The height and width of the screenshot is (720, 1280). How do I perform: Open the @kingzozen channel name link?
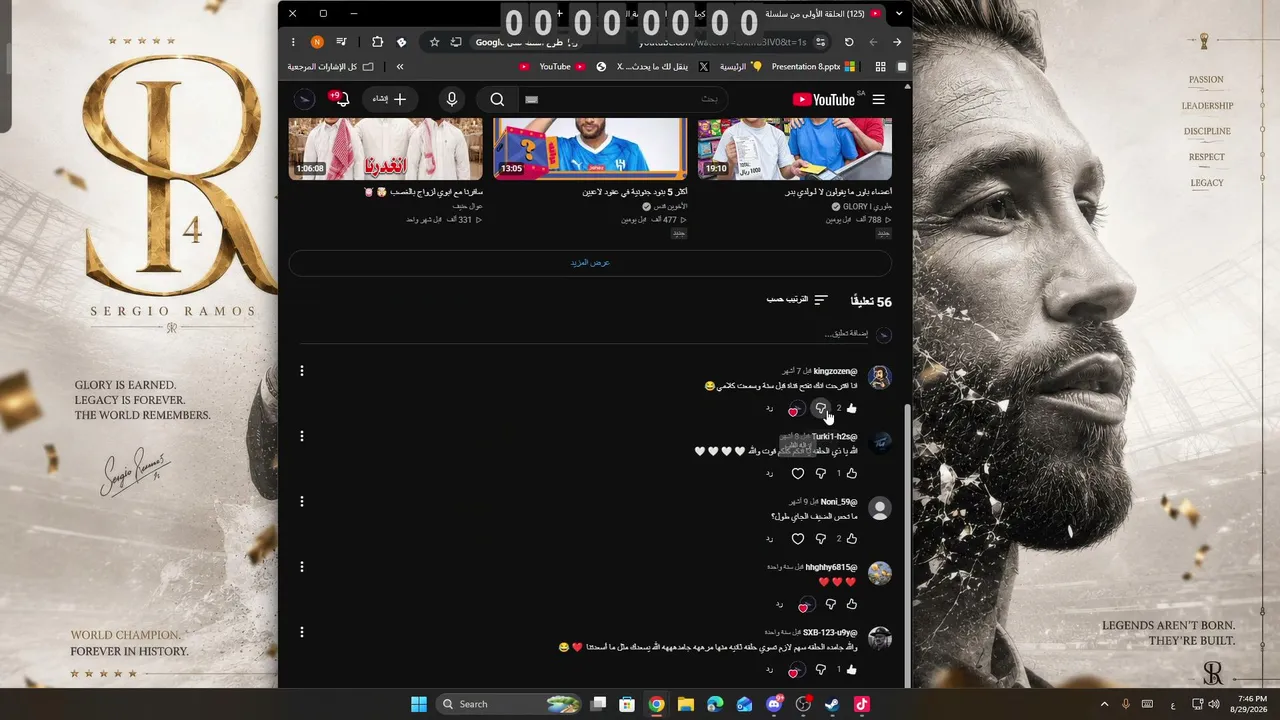click(x=835, y=371)
